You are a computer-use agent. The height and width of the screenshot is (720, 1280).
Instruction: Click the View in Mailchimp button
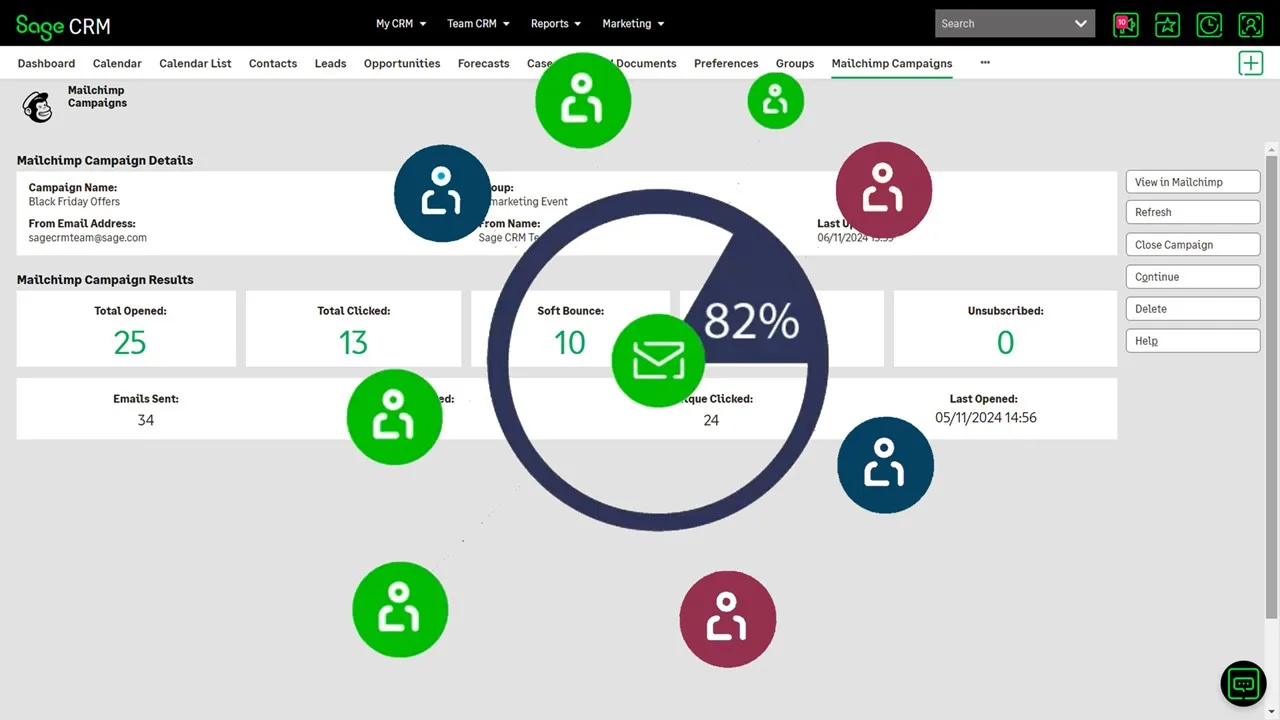[1192, 182]
